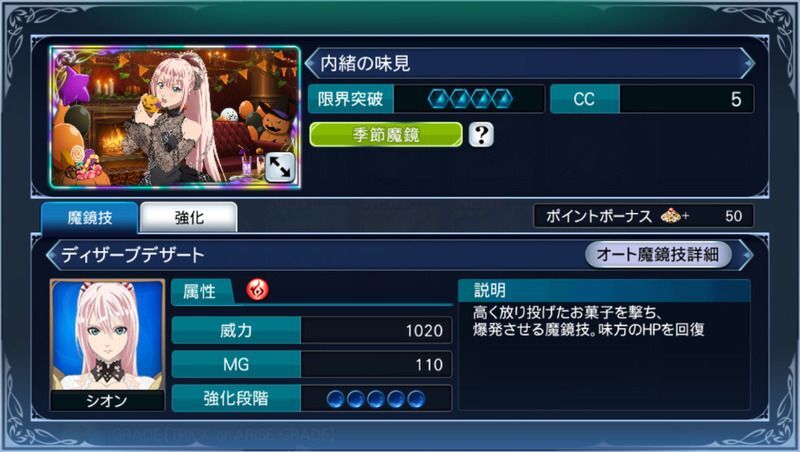Click the point bonus coin pile icon
Viewport: 800px width, 452px height.
point(671,216)
